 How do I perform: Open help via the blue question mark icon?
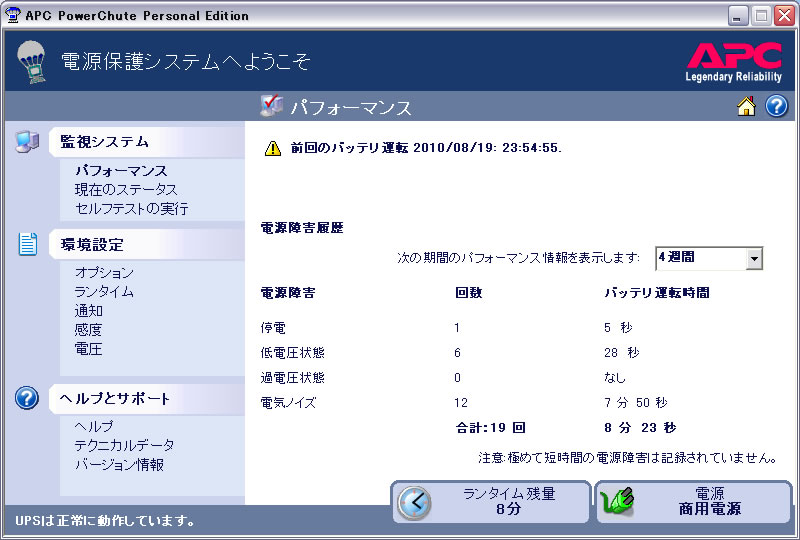point(776,106)
